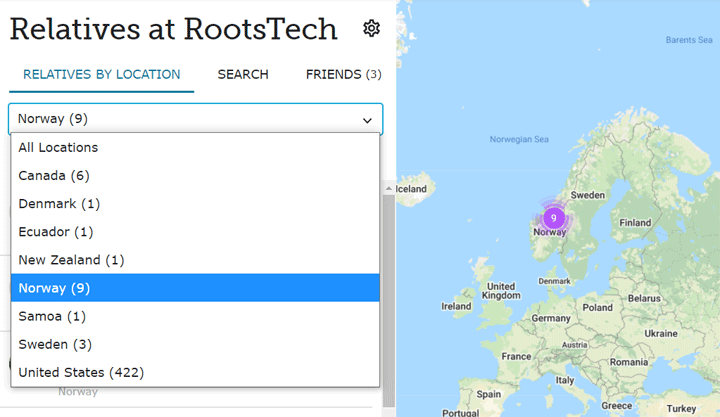Click the Barents Sea label on the map
Viewport: 720px width, 417px height.
[x=689, y=40]
